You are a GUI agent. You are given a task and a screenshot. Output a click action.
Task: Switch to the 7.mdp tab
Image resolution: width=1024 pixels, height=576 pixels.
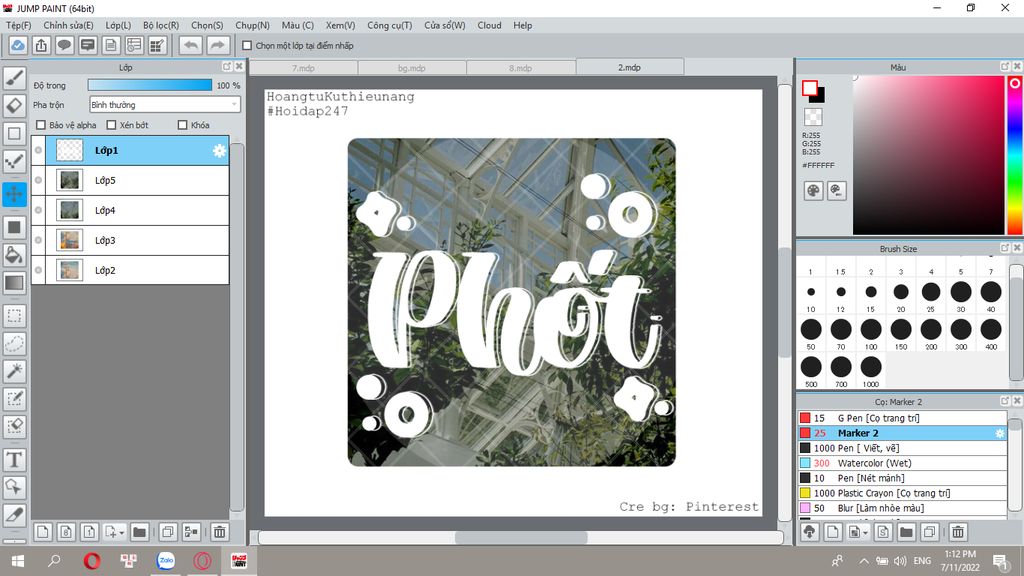[x=304, y=67]
